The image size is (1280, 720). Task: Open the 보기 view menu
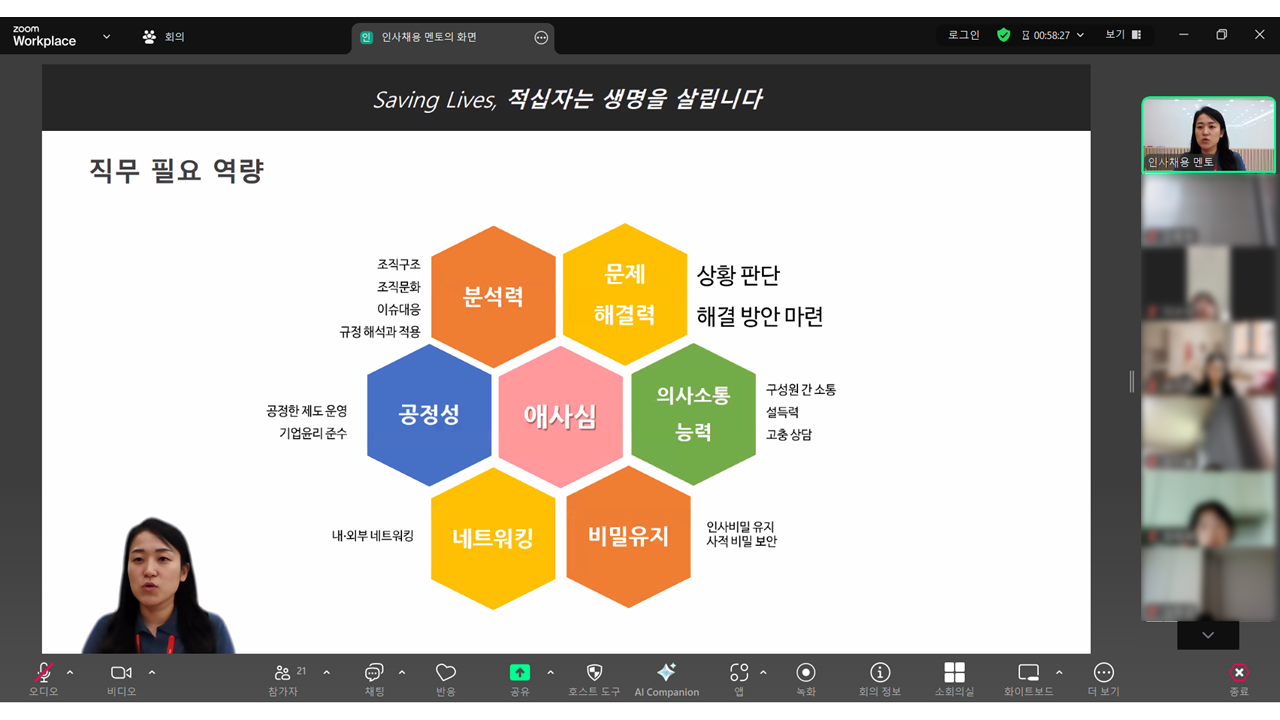coord(1122,35)
